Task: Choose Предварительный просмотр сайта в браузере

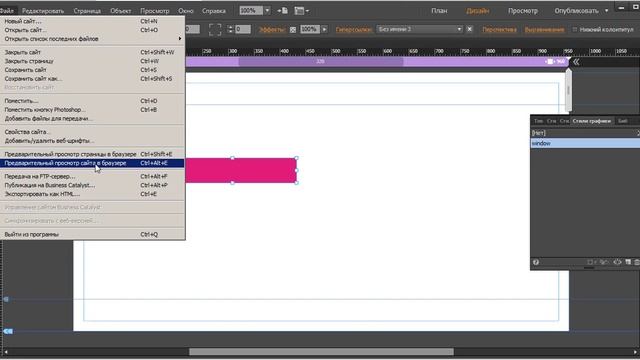Action: pyautogui.click(x=92, y=163)
